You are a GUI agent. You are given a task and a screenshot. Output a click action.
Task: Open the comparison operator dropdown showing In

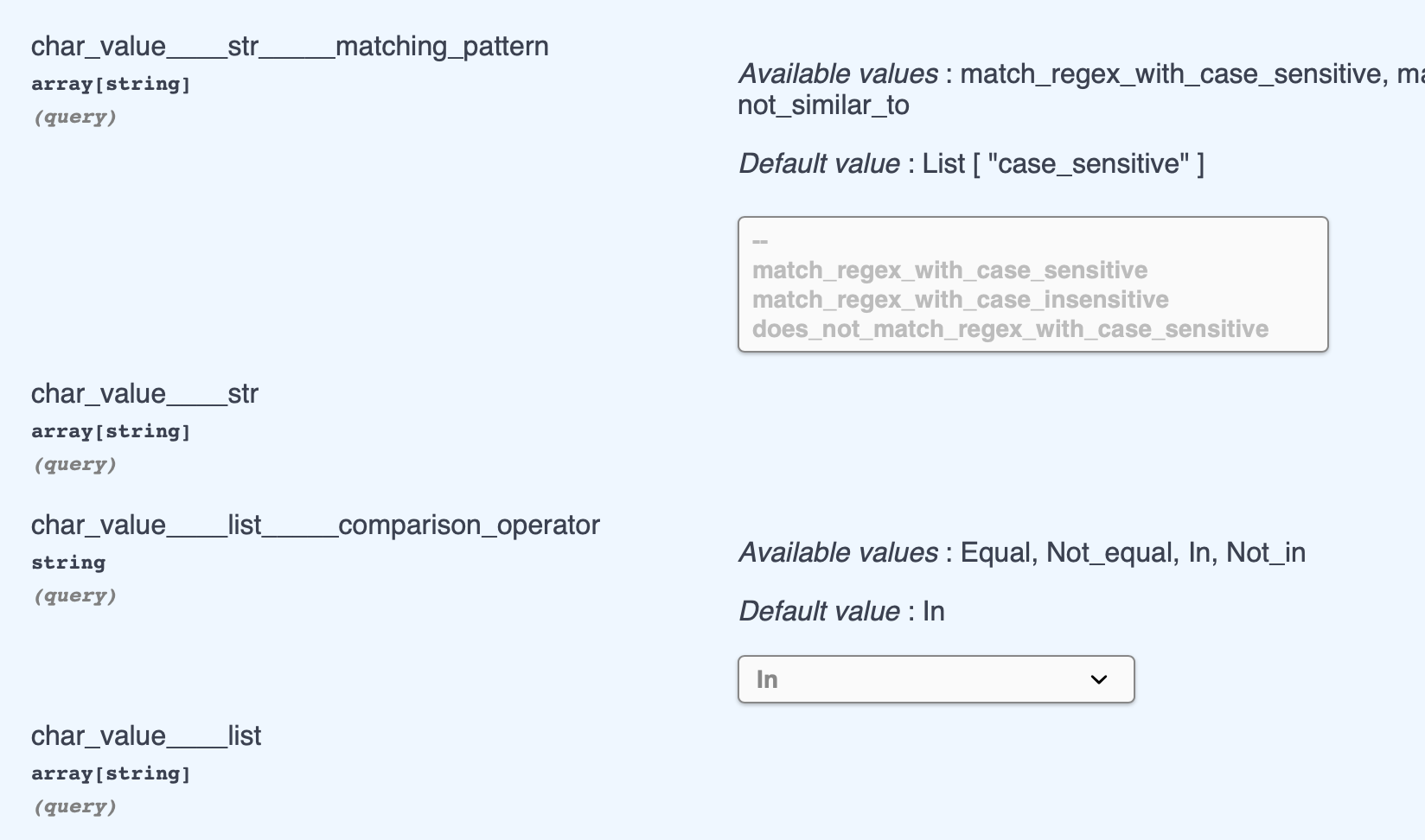[x=935, y=679]
